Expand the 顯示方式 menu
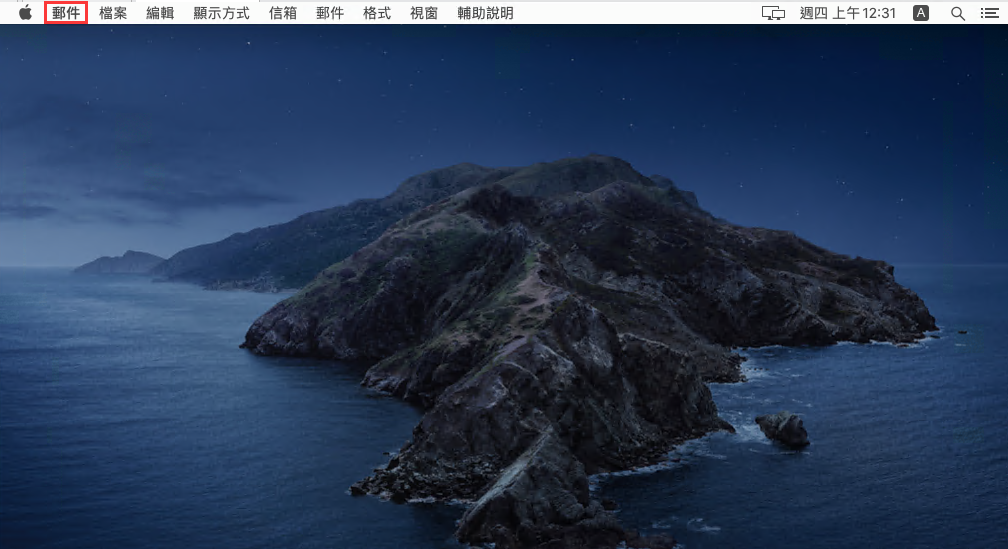Viewport: 1008px width, 549px height. point(221,13)
